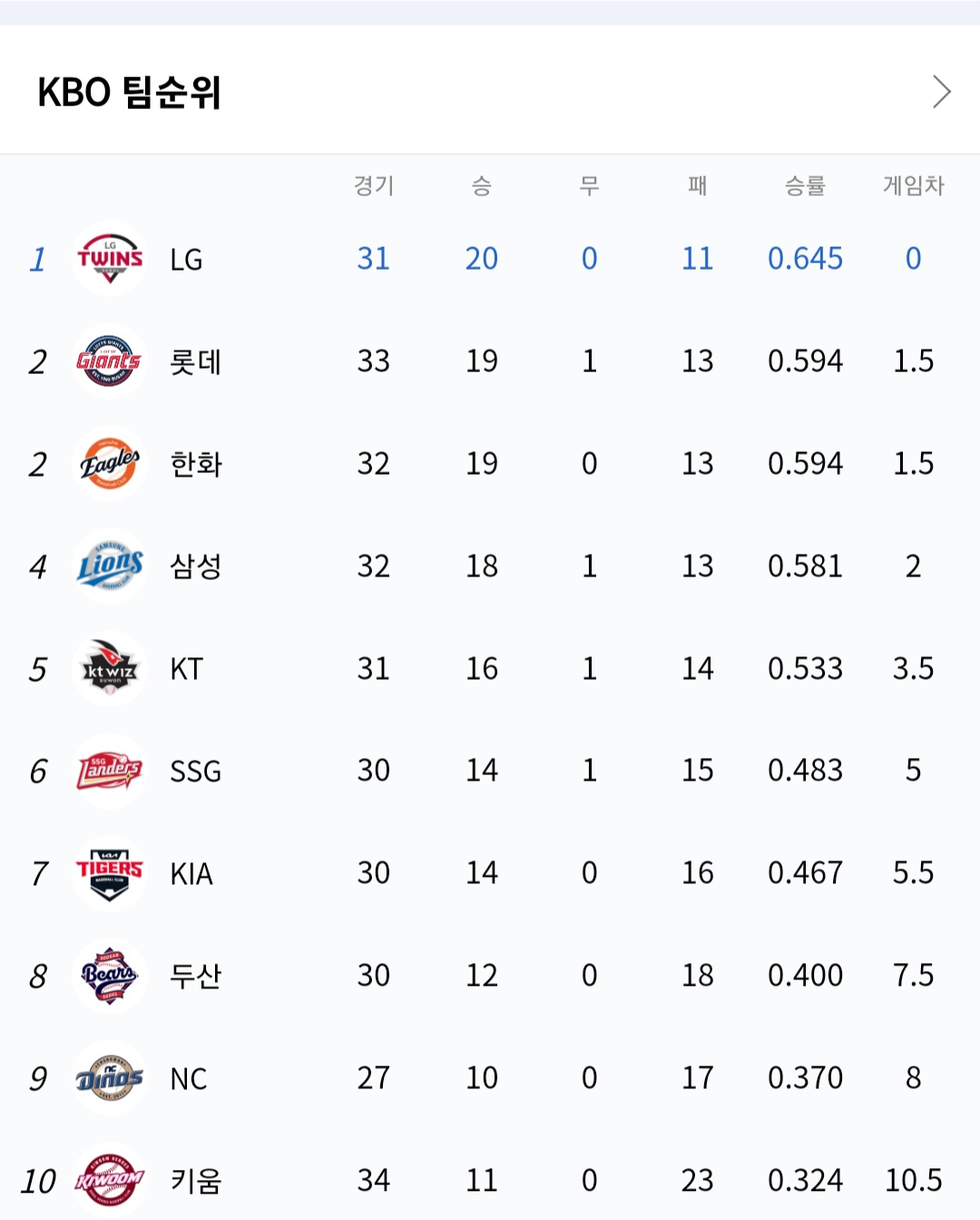Select the Hanwha Eagles logo
Screen dimensions: 980x1220
pos(110,464)
